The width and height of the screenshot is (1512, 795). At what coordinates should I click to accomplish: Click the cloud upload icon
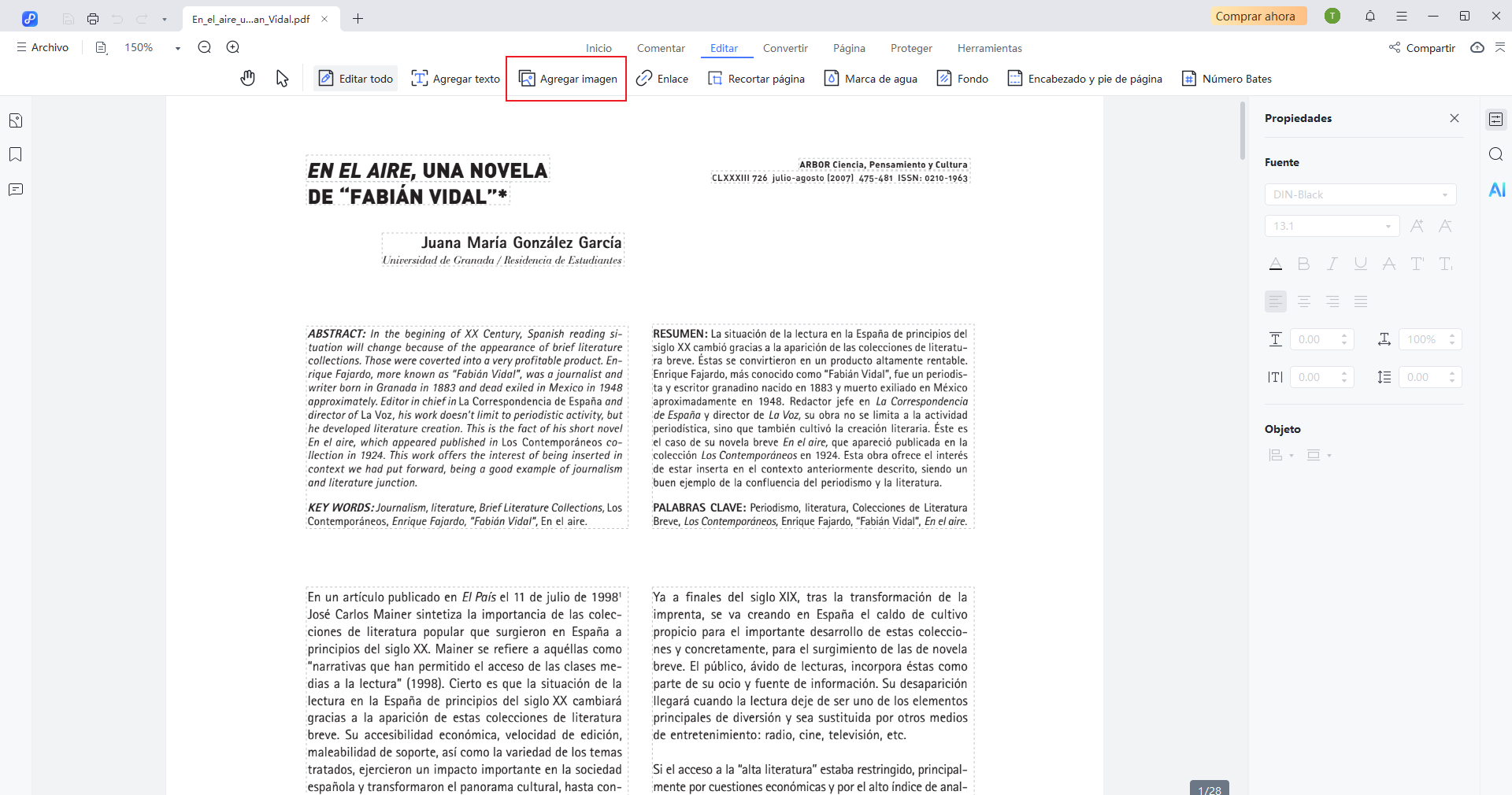[1477, 47]
